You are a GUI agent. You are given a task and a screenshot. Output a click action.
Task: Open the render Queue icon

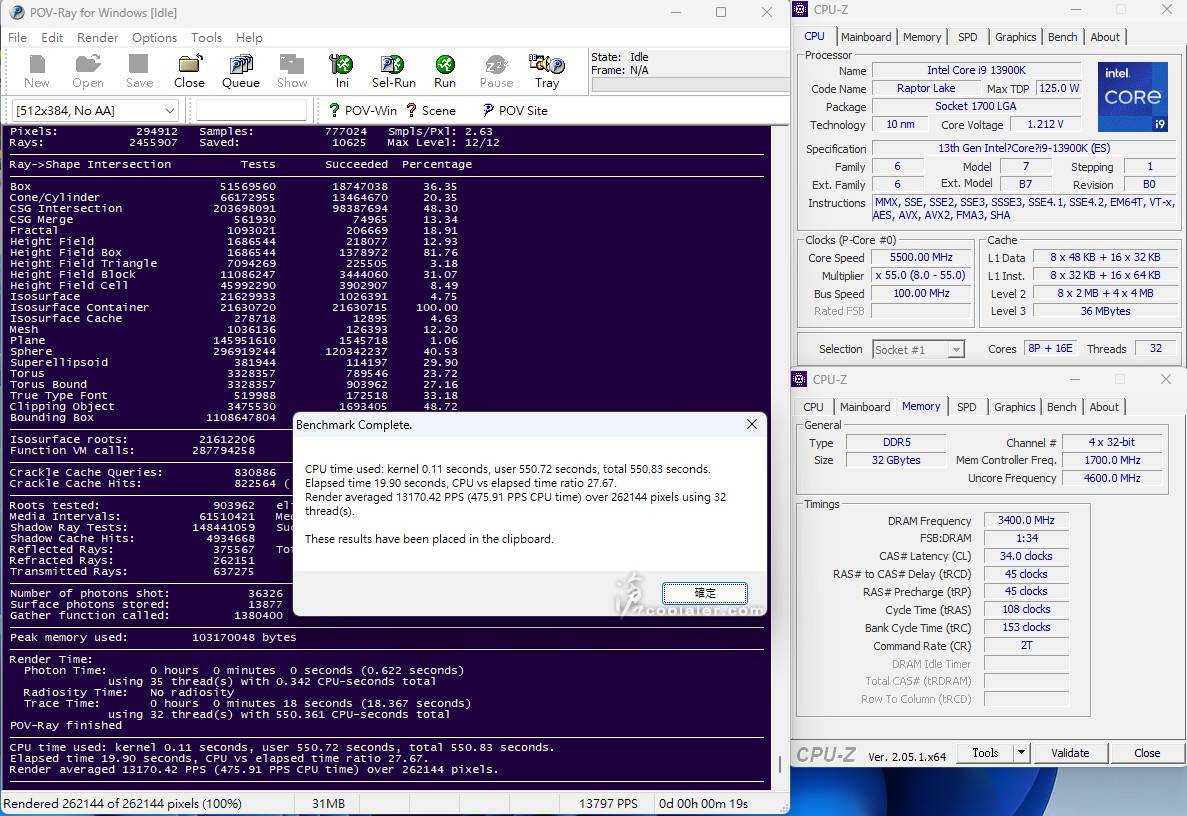(x=240, y=71)
